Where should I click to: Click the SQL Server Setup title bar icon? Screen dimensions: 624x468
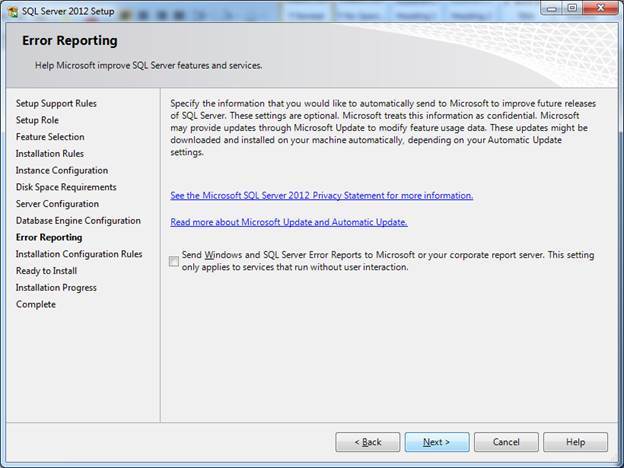coord(12,11)
